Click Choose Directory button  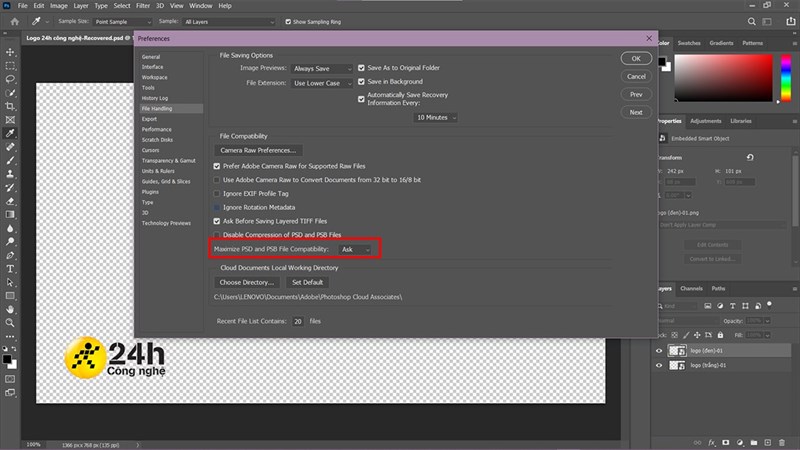pos(247,282)
